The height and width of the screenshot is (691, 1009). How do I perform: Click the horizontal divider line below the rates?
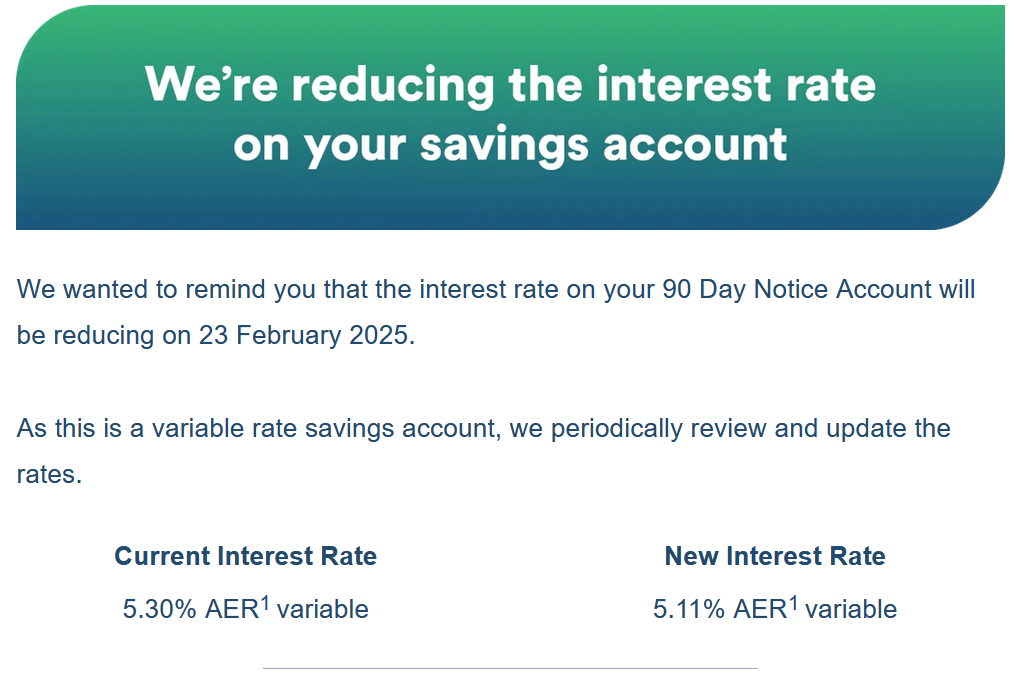(x=510, y=668)
